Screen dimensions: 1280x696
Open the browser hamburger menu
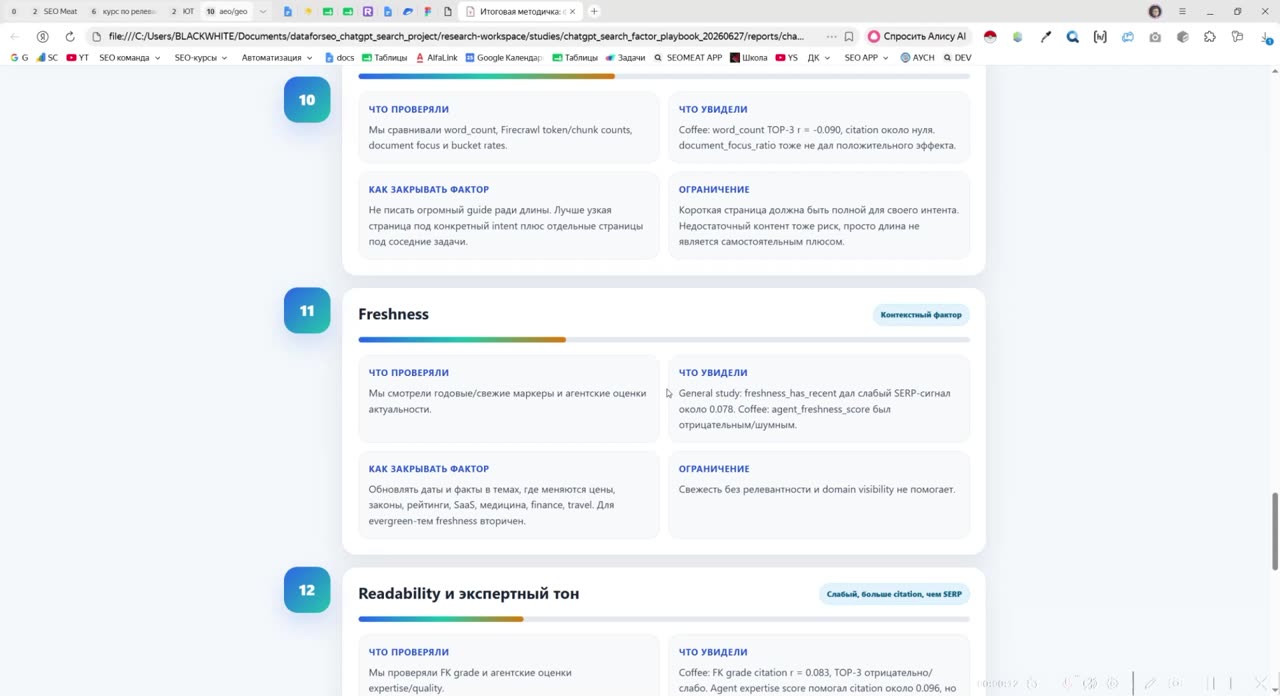point(1182,11)
